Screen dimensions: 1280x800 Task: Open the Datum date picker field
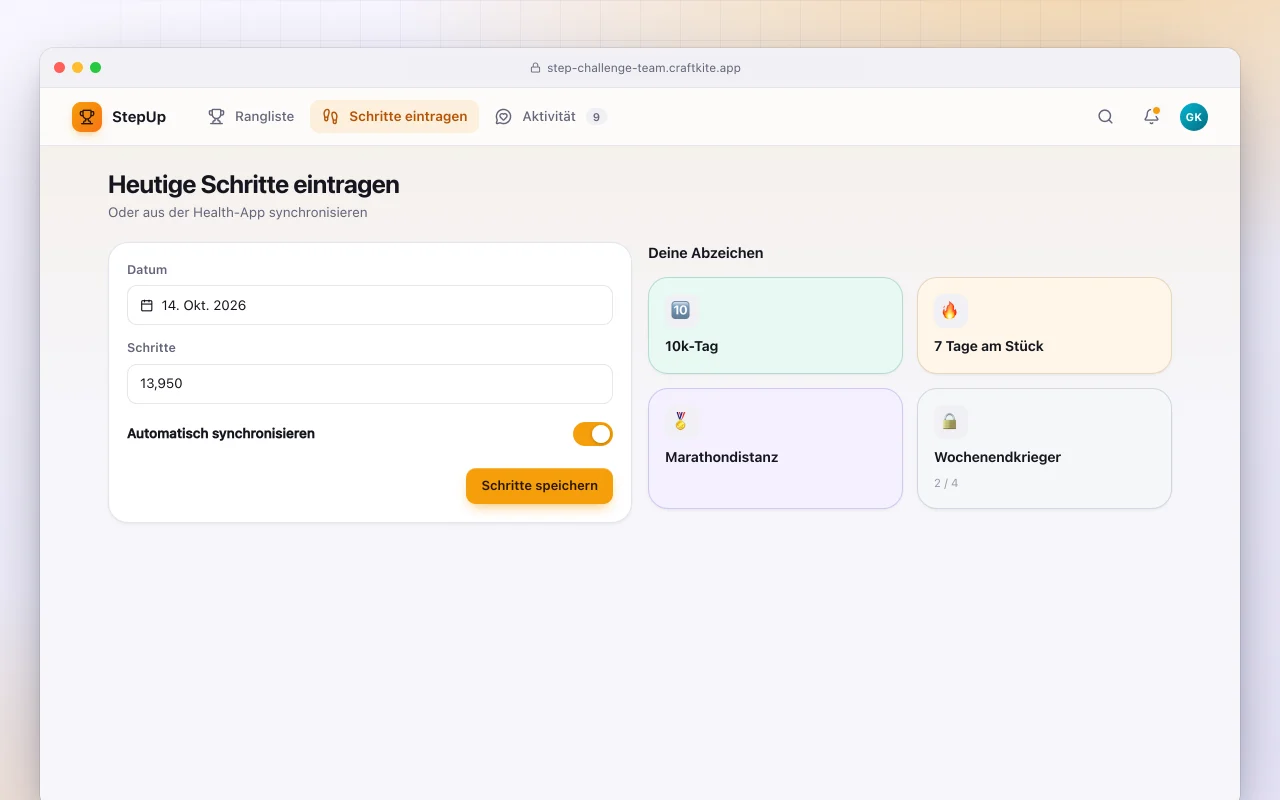tap(370, 305)
